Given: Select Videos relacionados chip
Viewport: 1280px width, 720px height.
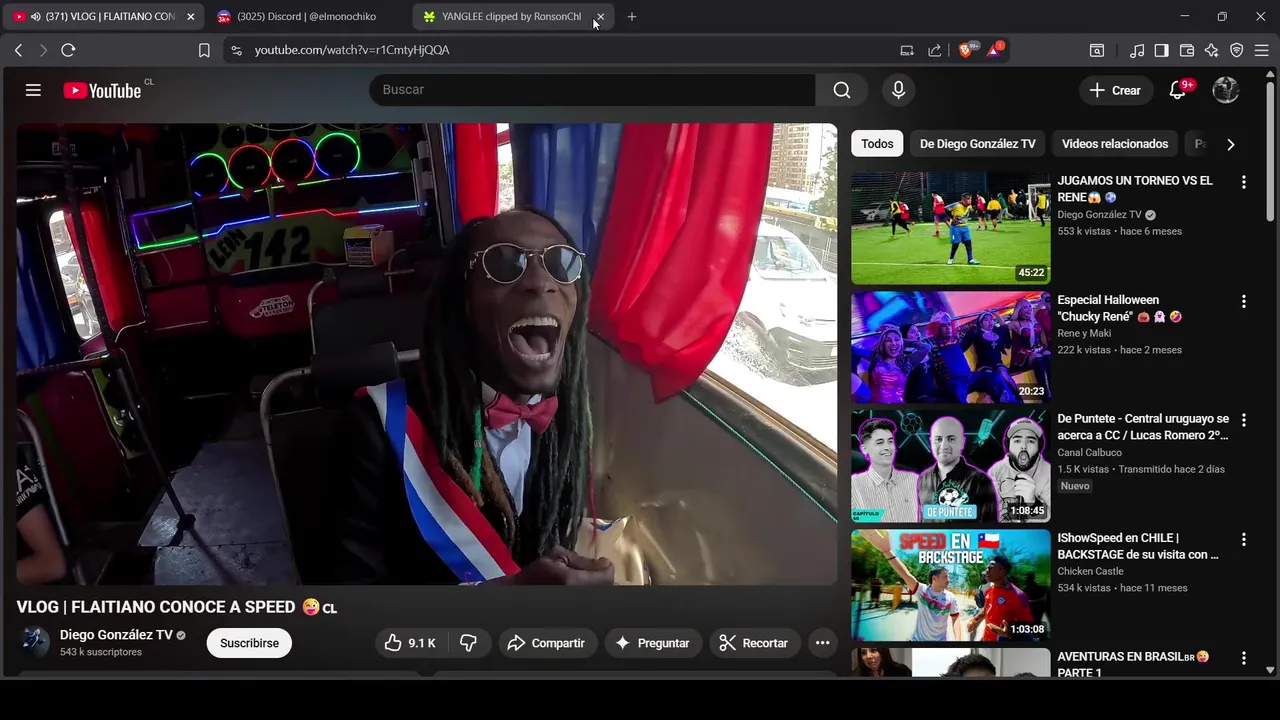Looking at the screenshot, I should coord(1114,144).
